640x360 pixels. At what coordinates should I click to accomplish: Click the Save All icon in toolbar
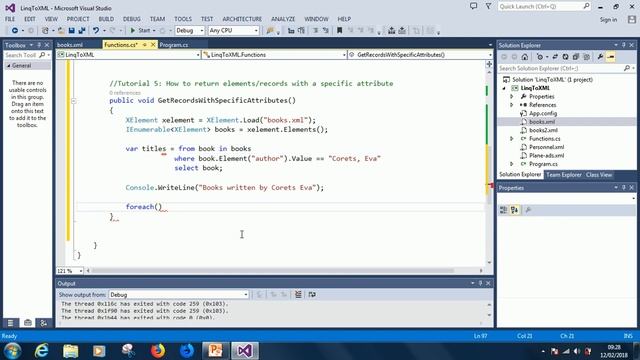[x=82, y=31]
